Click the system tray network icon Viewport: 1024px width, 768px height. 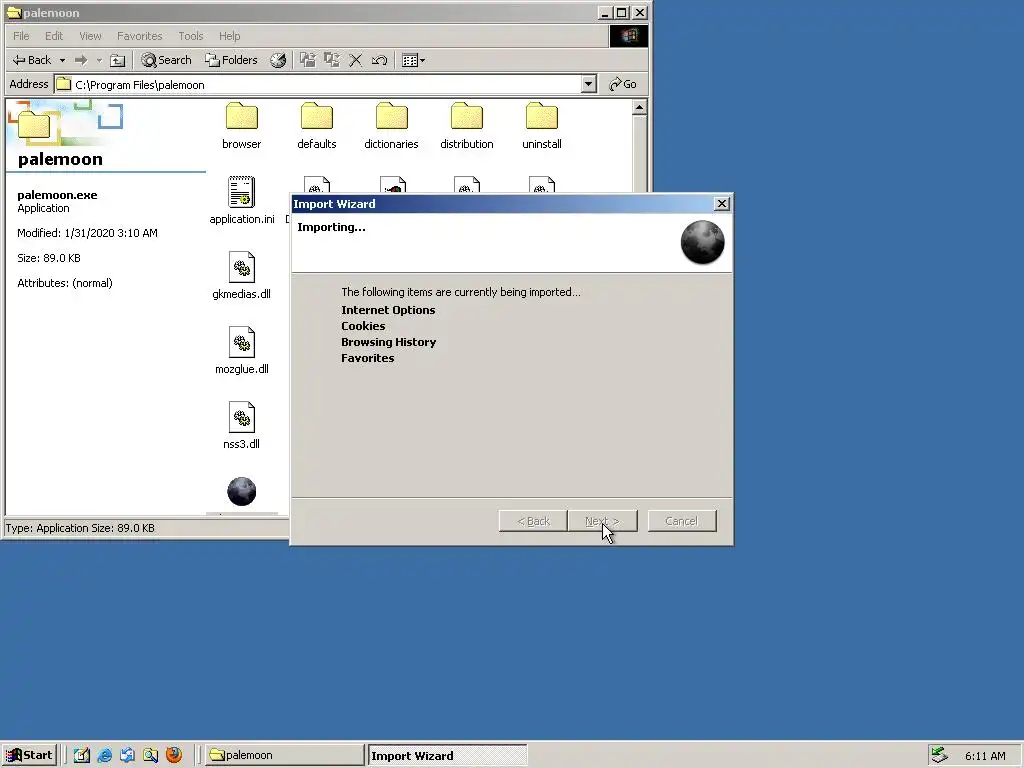939,756
